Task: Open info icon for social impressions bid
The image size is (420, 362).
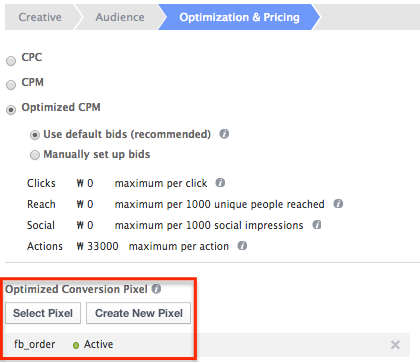Action: click(x=317, y=225)
